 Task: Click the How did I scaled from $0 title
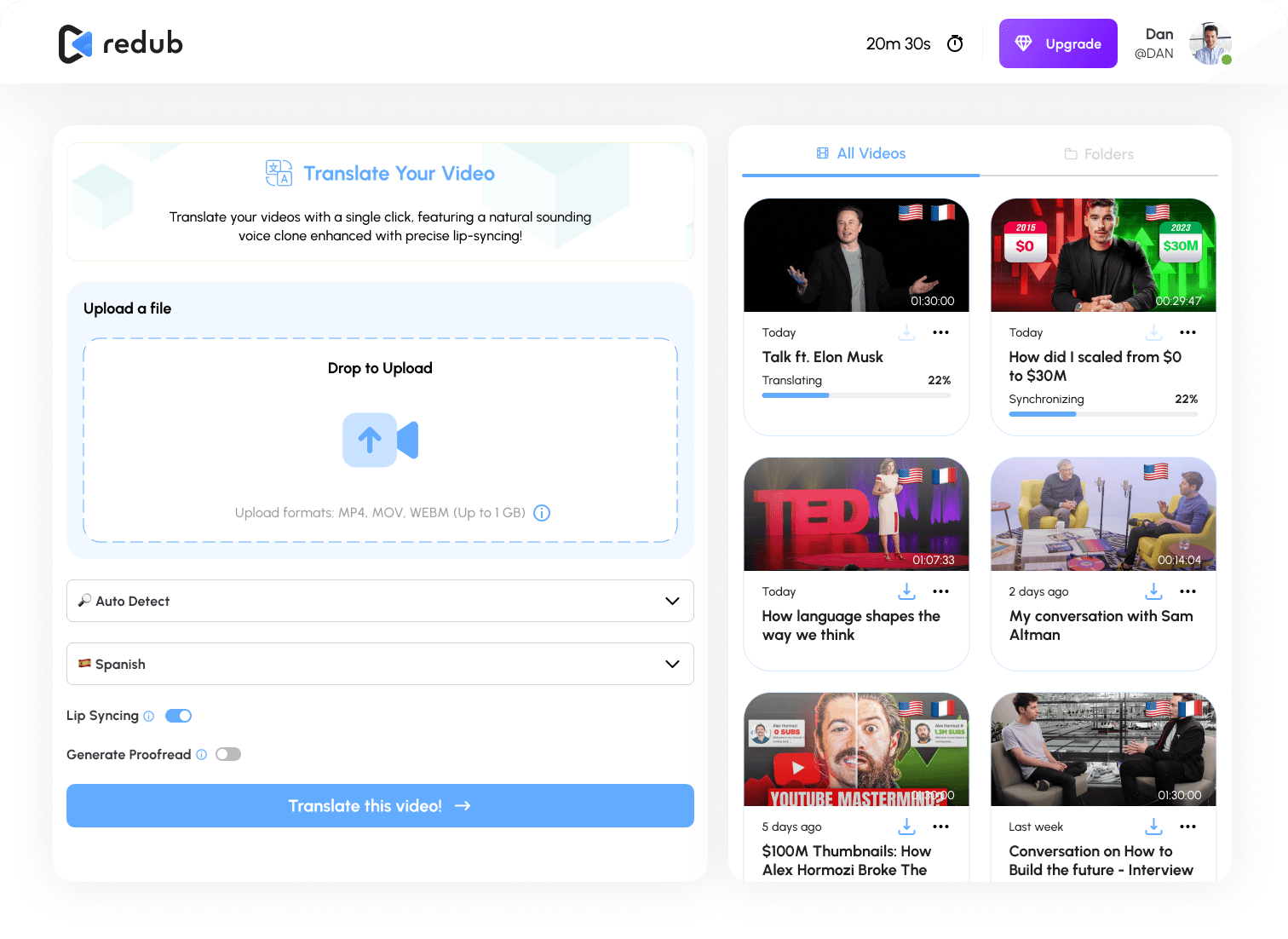(1095, 366)
